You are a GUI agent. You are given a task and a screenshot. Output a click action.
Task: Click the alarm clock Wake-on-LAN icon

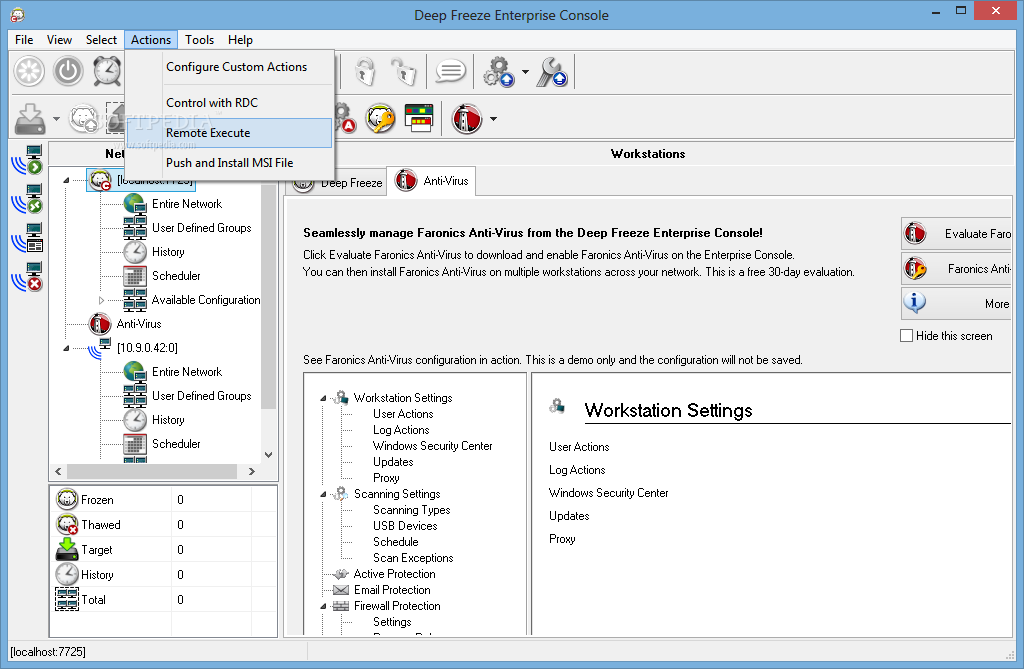(107, 71)
